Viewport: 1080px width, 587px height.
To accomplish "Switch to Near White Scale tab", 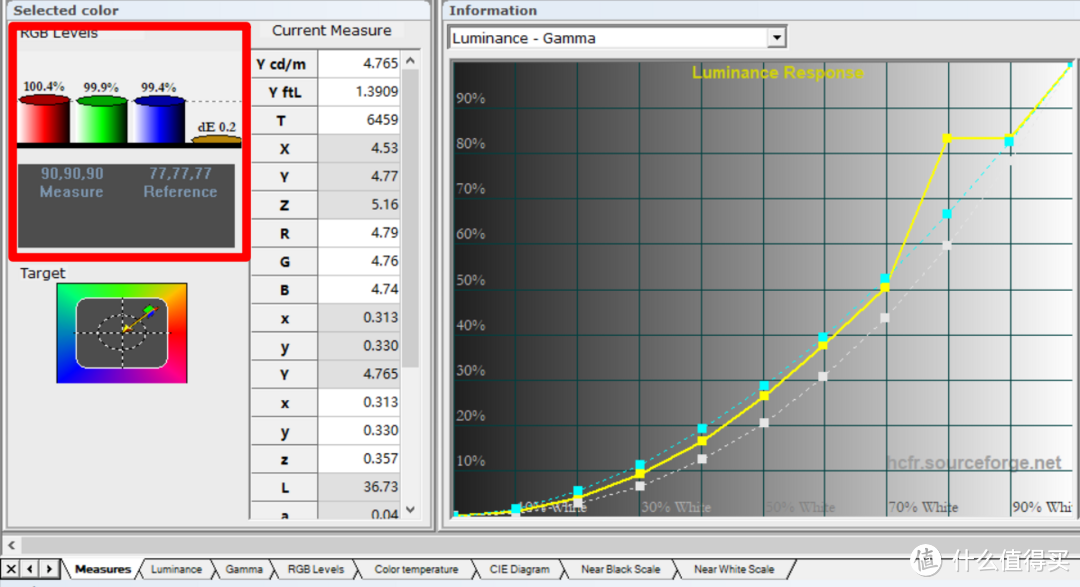I will (x=734, y=569).
